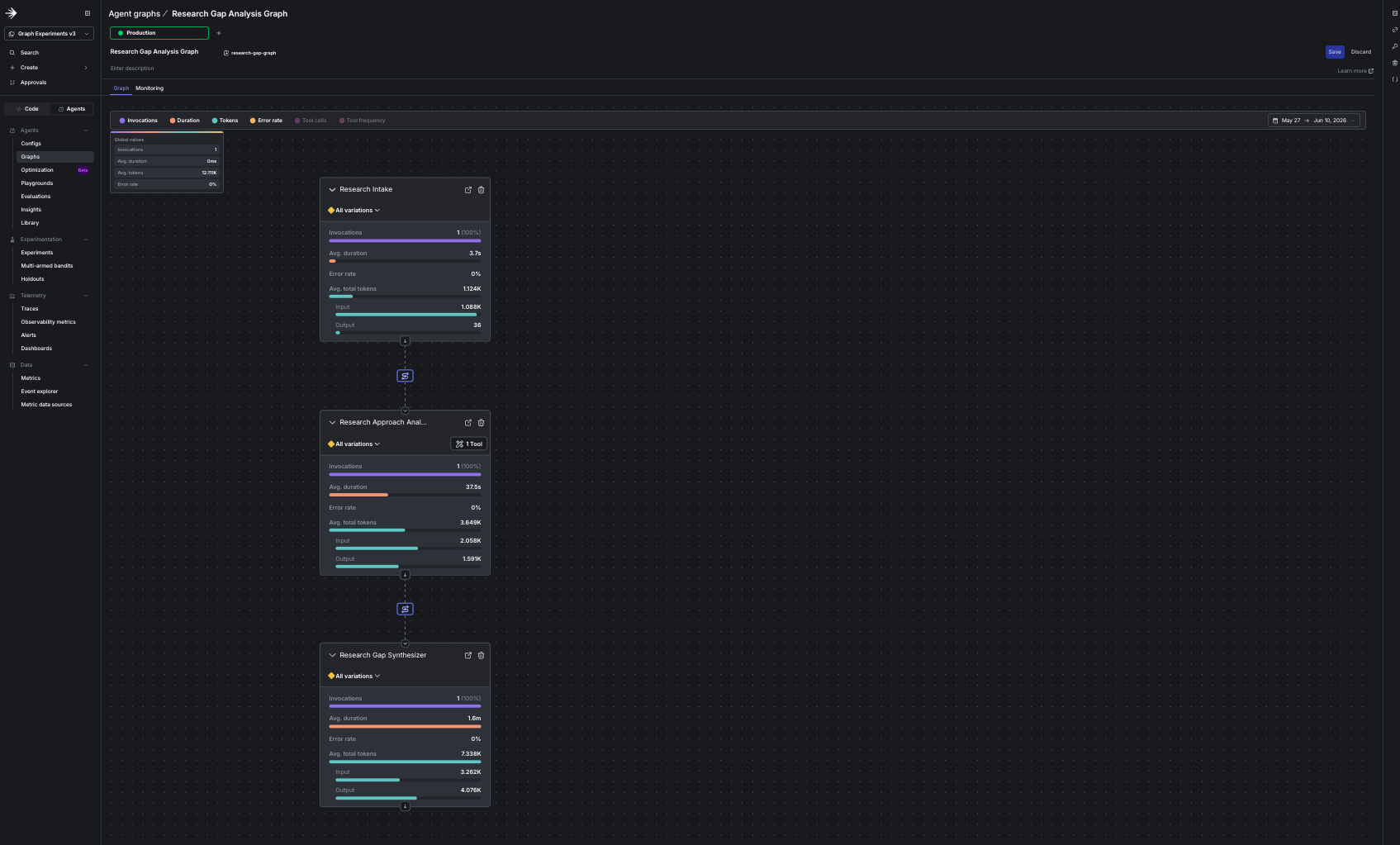Toggle the Error rate metric legend

(x=266, y=121)
